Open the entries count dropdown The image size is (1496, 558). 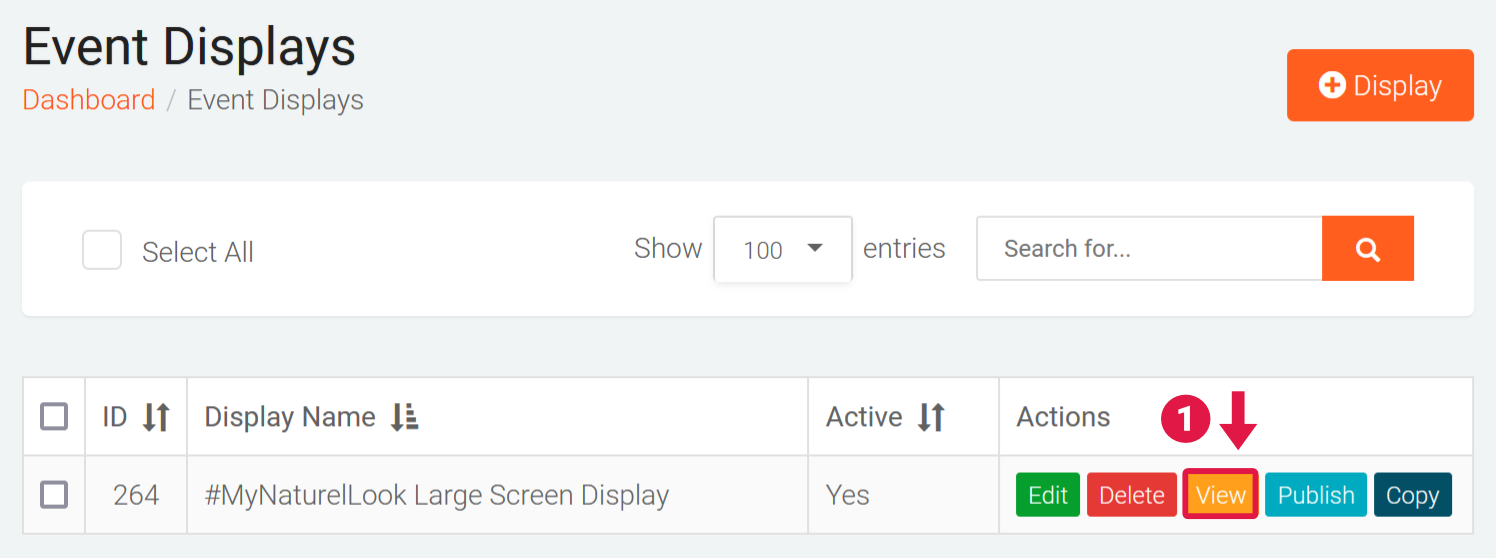782,249
